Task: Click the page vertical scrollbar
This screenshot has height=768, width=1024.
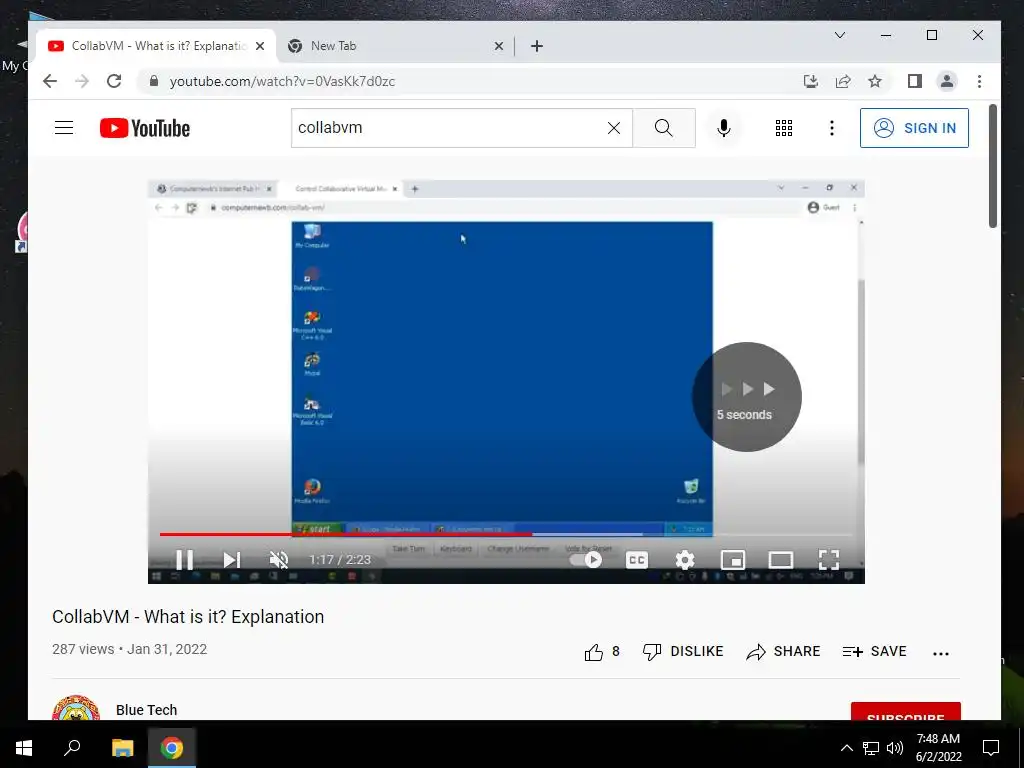Action: pyautogui.click(x=993, y=166)
